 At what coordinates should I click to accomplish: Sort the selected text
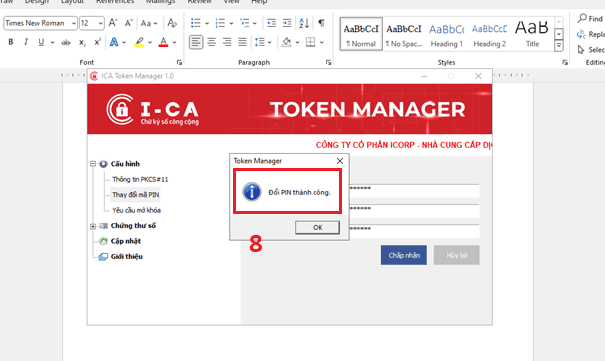(x=304, y=23)
